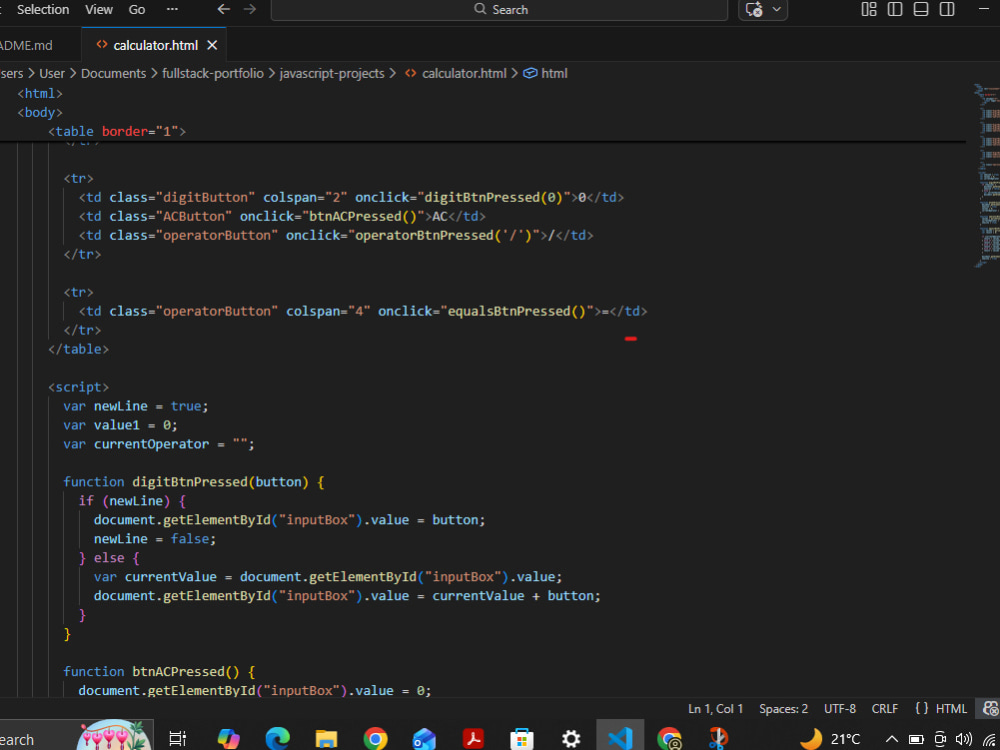Click the var currentOperator line

coord(159,444)
